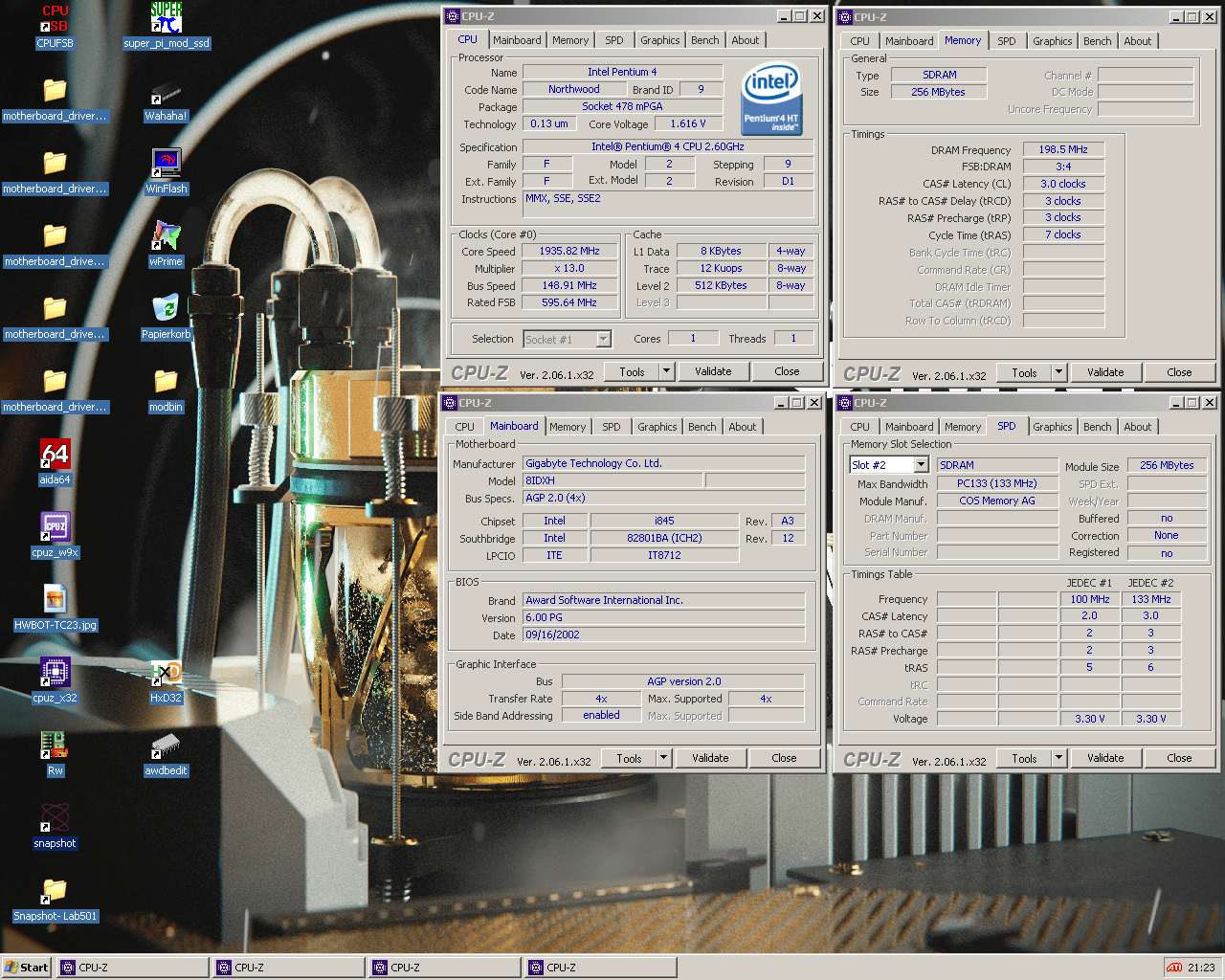Select SPD tab in Mainboard window
The image size is (1225, 980).
click(612, 427)
